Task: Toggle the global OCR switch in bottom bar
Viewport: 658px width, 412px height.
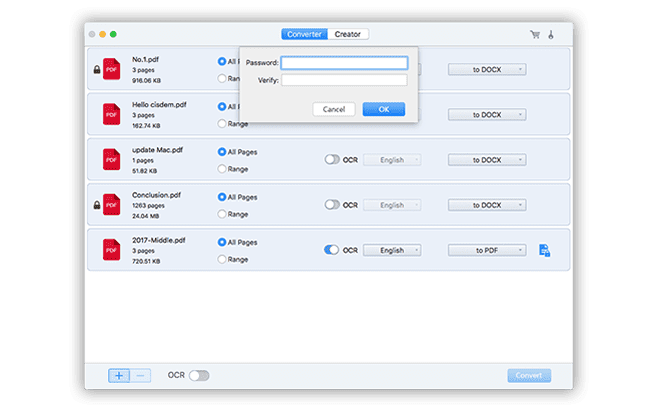Action: [199, 375]
